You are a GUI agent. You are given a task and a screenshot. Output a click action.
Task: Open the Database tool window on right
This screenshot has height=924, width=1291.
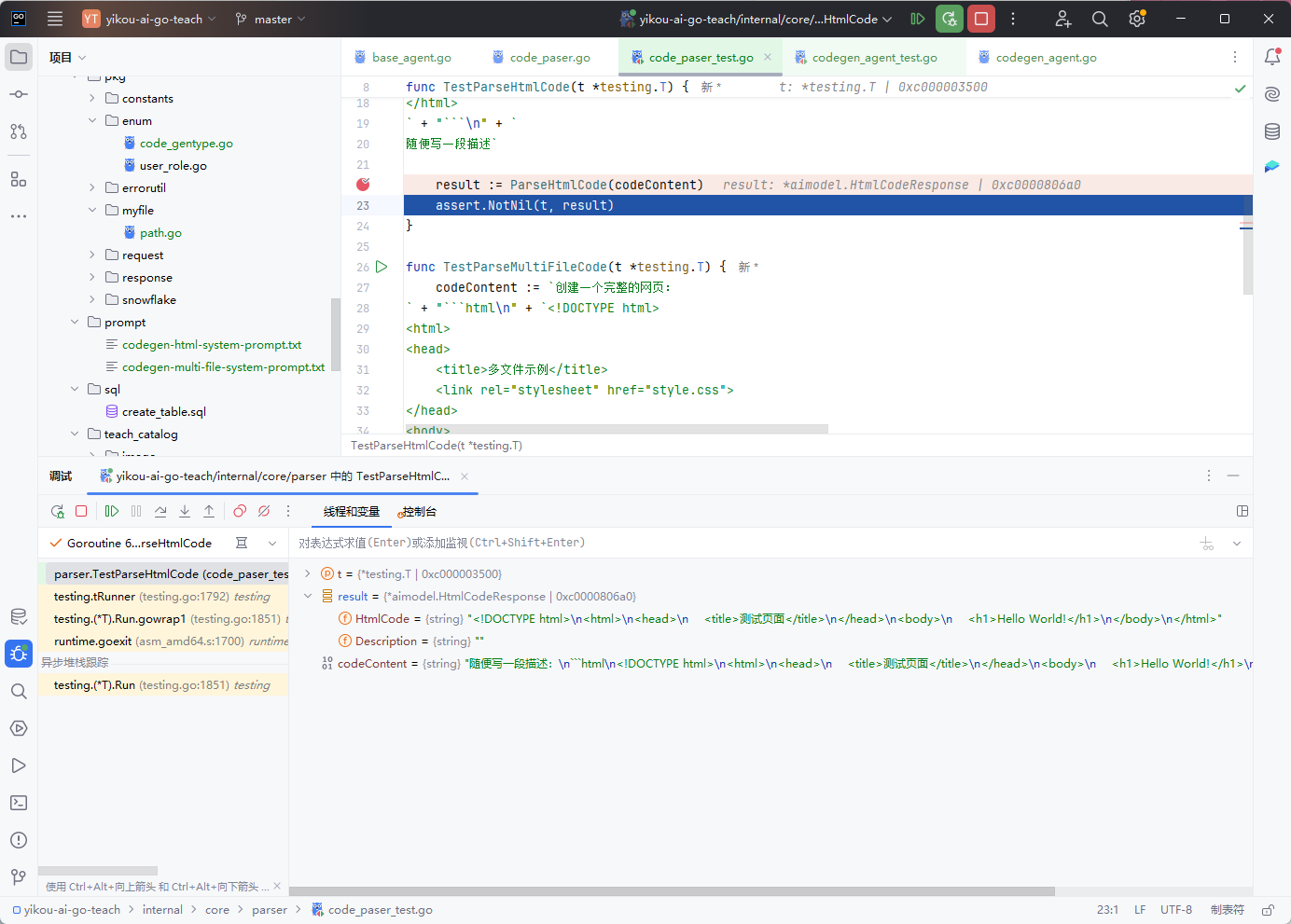(x=1272, y=131)
